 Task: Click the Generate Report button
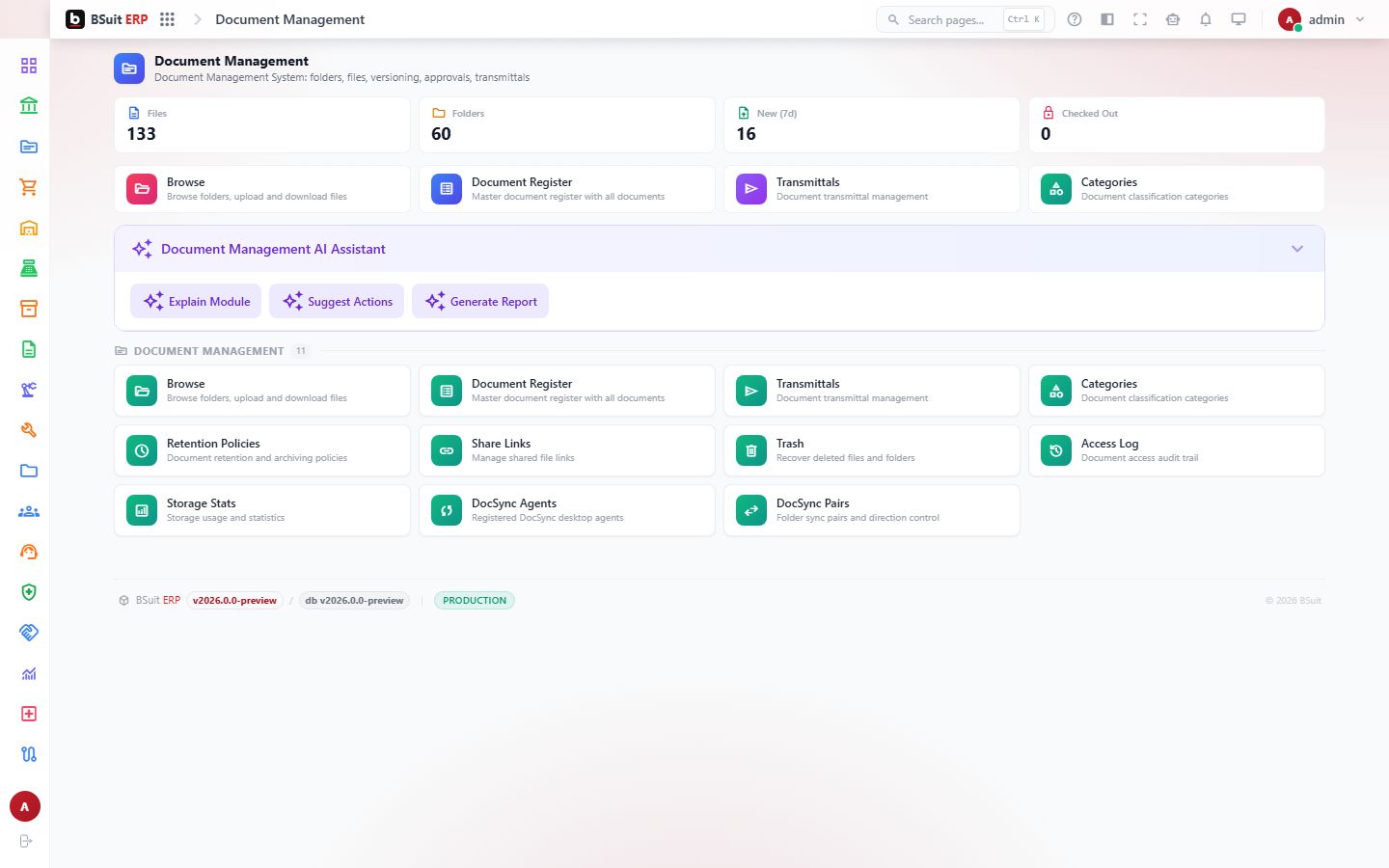coord(480,301)
